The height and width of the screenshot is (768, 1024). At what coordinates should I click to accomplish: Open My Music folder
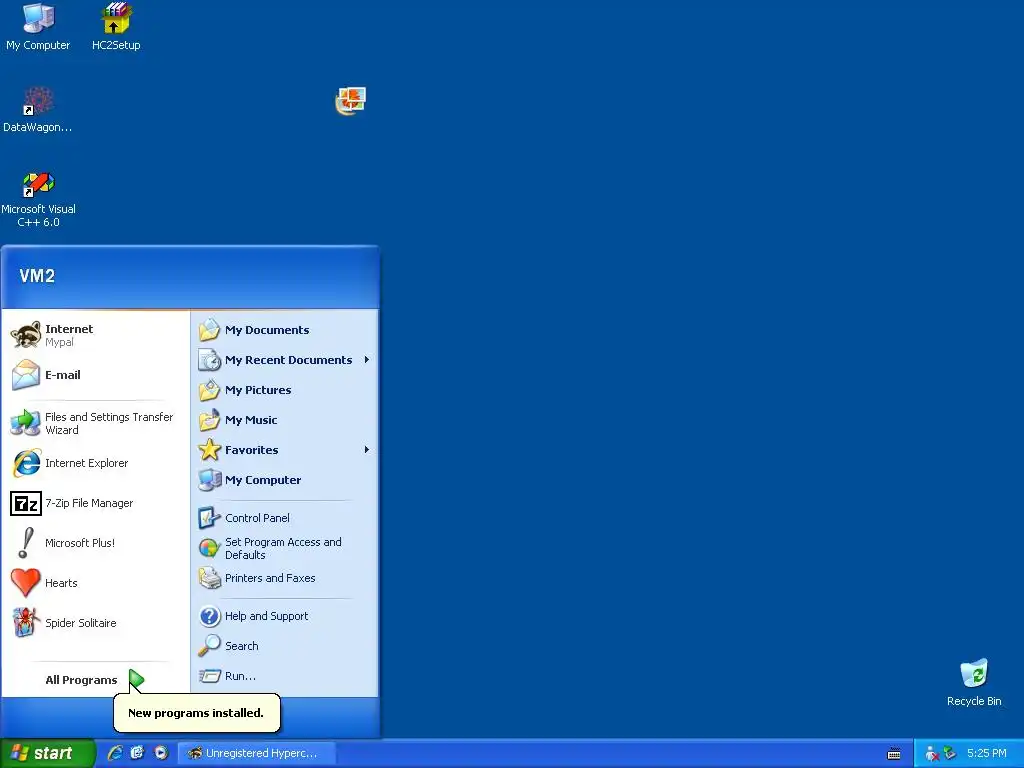click(285, 420)
